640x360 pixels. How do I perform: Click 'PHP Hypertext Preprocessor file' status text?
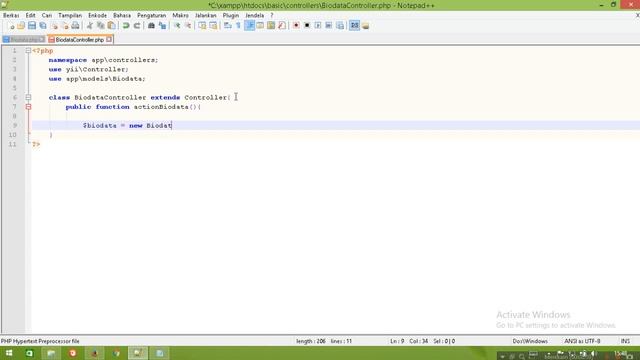pos(40,341)
